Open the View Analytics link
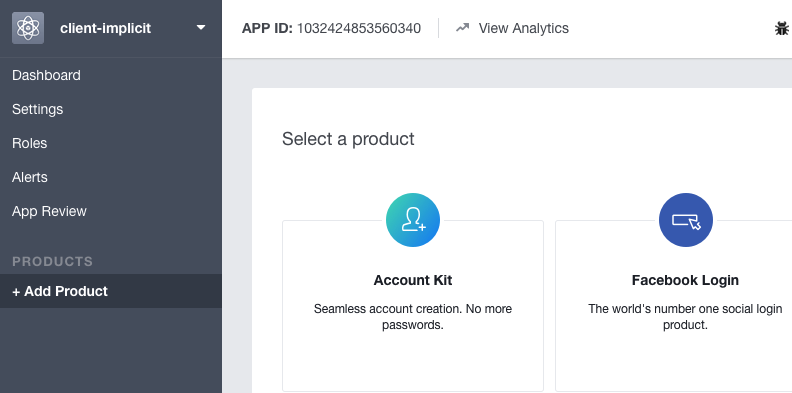792x393 pixels. (523, 28)
